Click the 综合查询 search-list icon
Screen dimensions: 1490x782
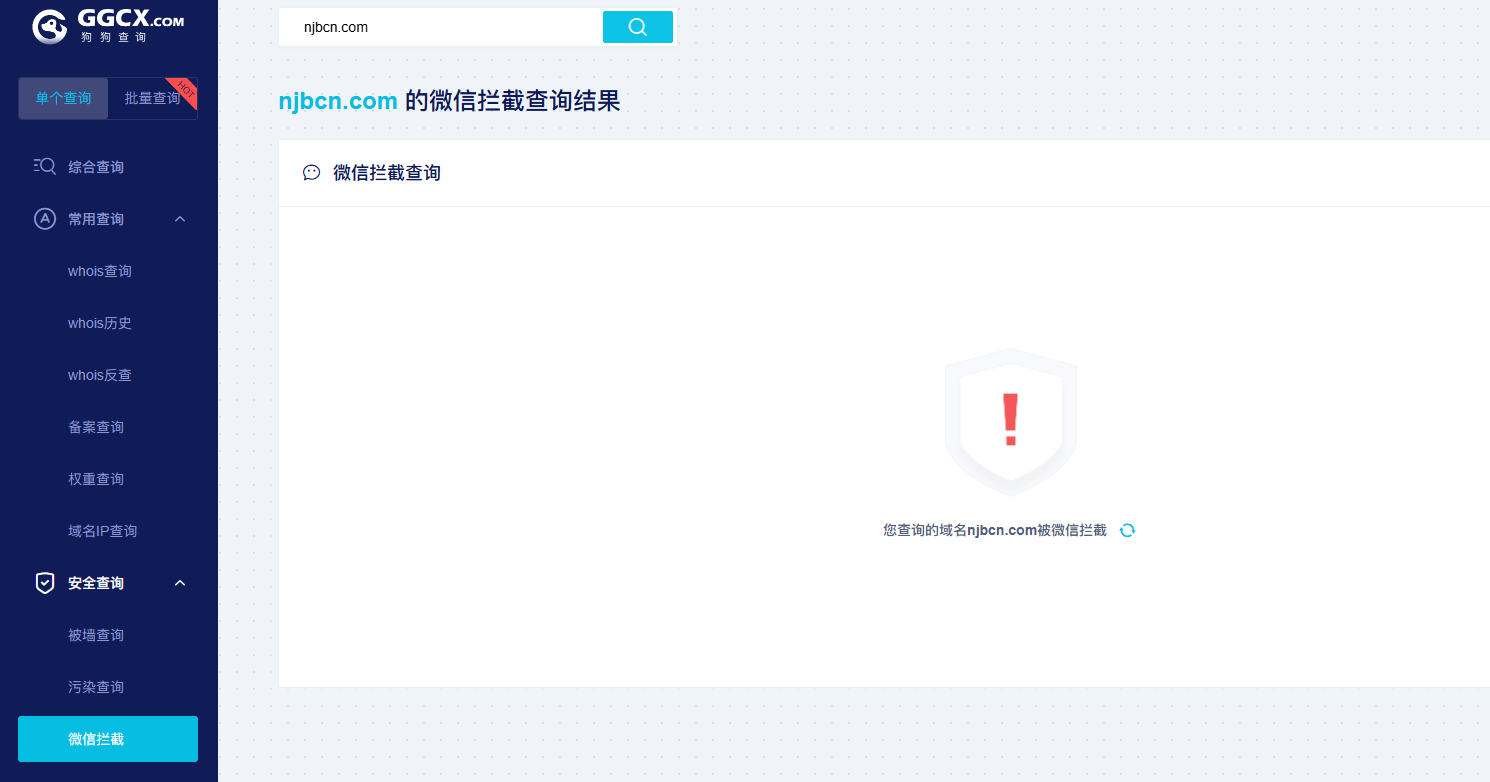pyautogui.click(x=45, y=166)
